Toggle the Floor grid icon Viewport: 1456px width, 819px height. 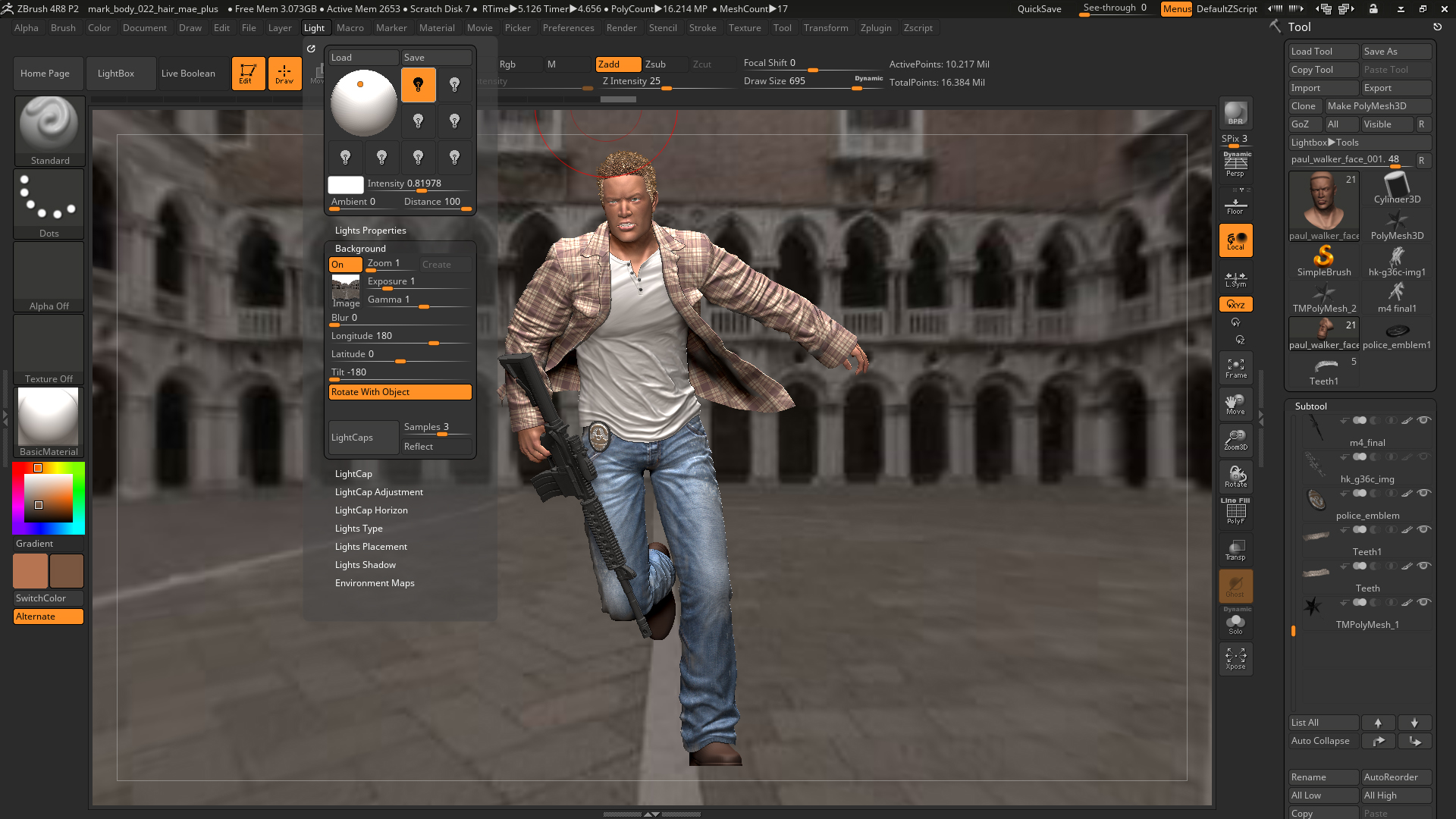point(1235,206)
